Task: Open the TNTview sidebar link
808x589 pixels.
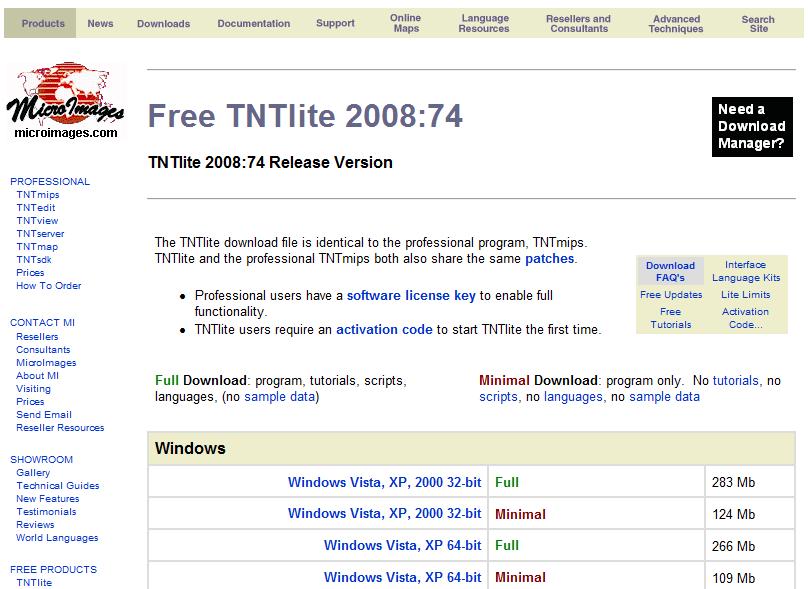Action: (37, 221)
